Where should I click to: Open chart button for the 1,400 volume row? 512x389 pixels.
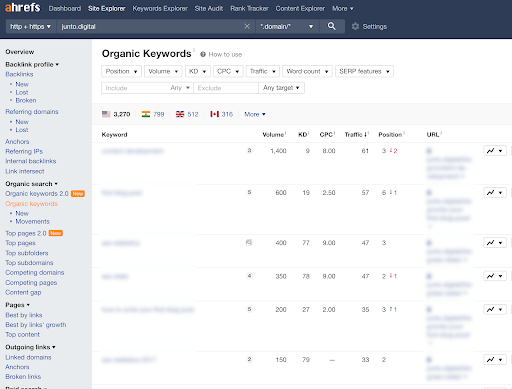495,151
